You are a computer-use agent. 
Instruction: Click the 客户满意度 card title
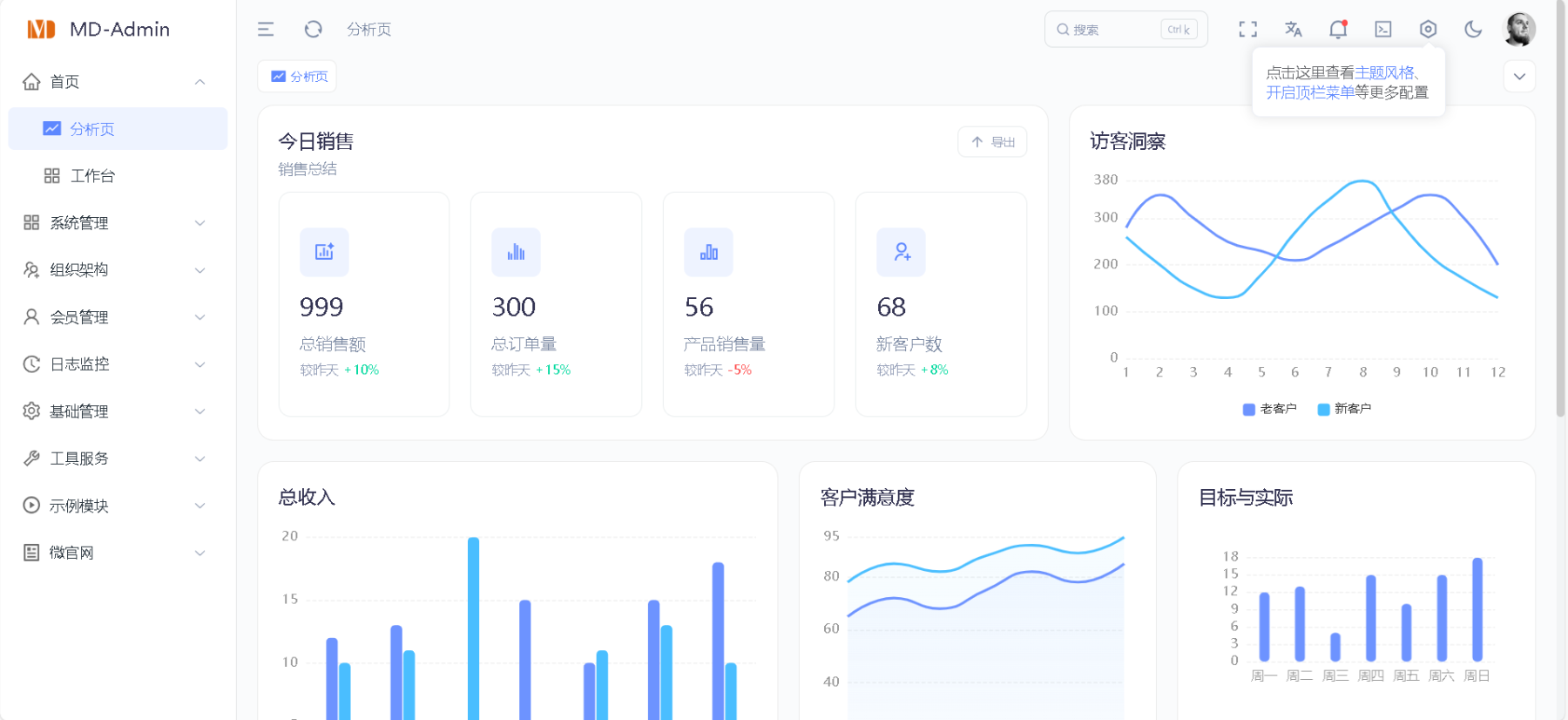click(868, 498)
